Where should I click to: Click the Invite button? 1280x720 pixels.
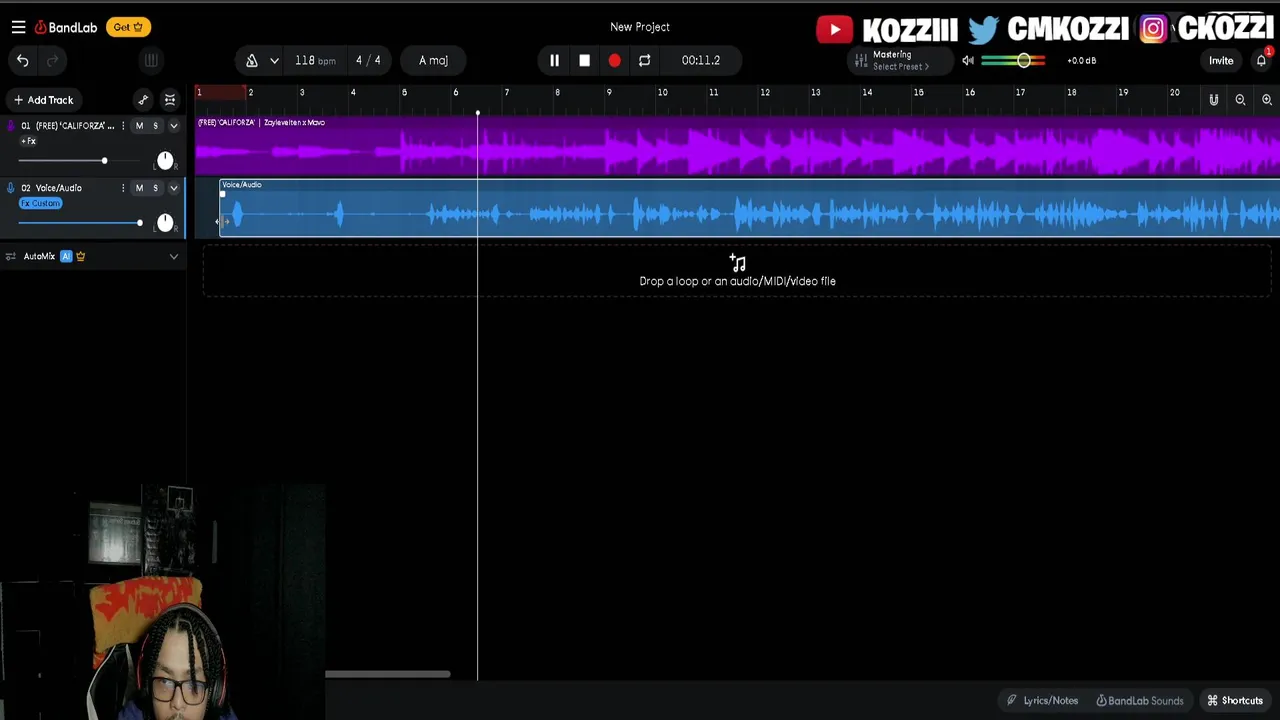[x=1221, y=60]
